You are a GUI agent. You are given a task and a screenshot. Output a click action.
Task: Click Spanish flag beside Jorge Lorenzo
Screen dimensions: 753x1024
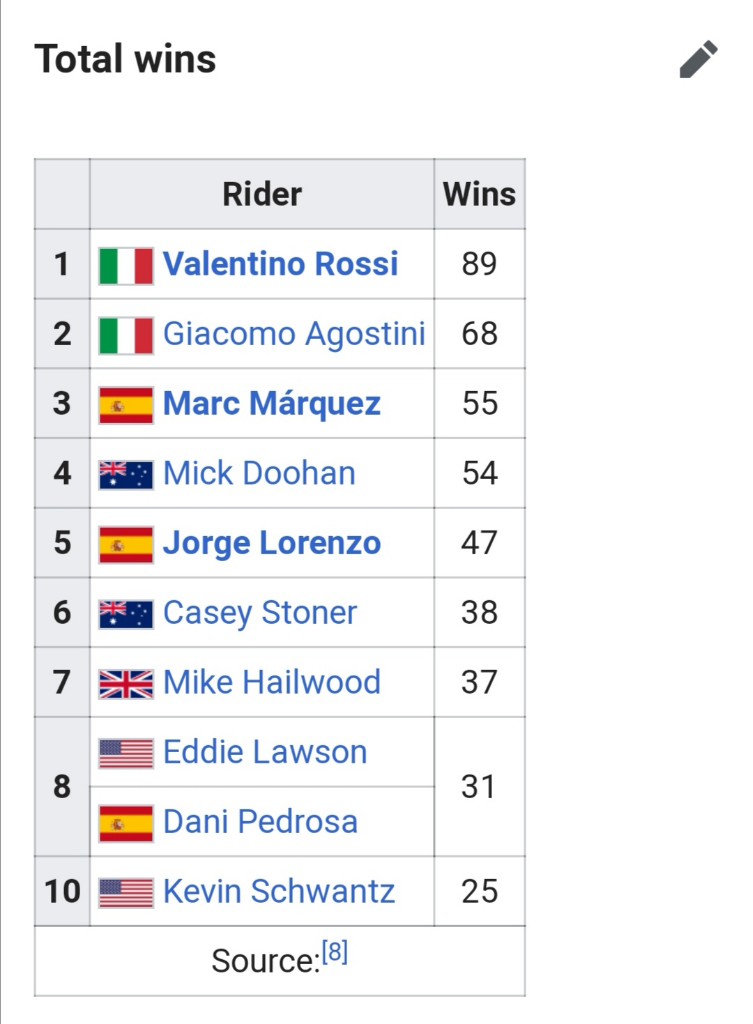[x=126, y=544]
